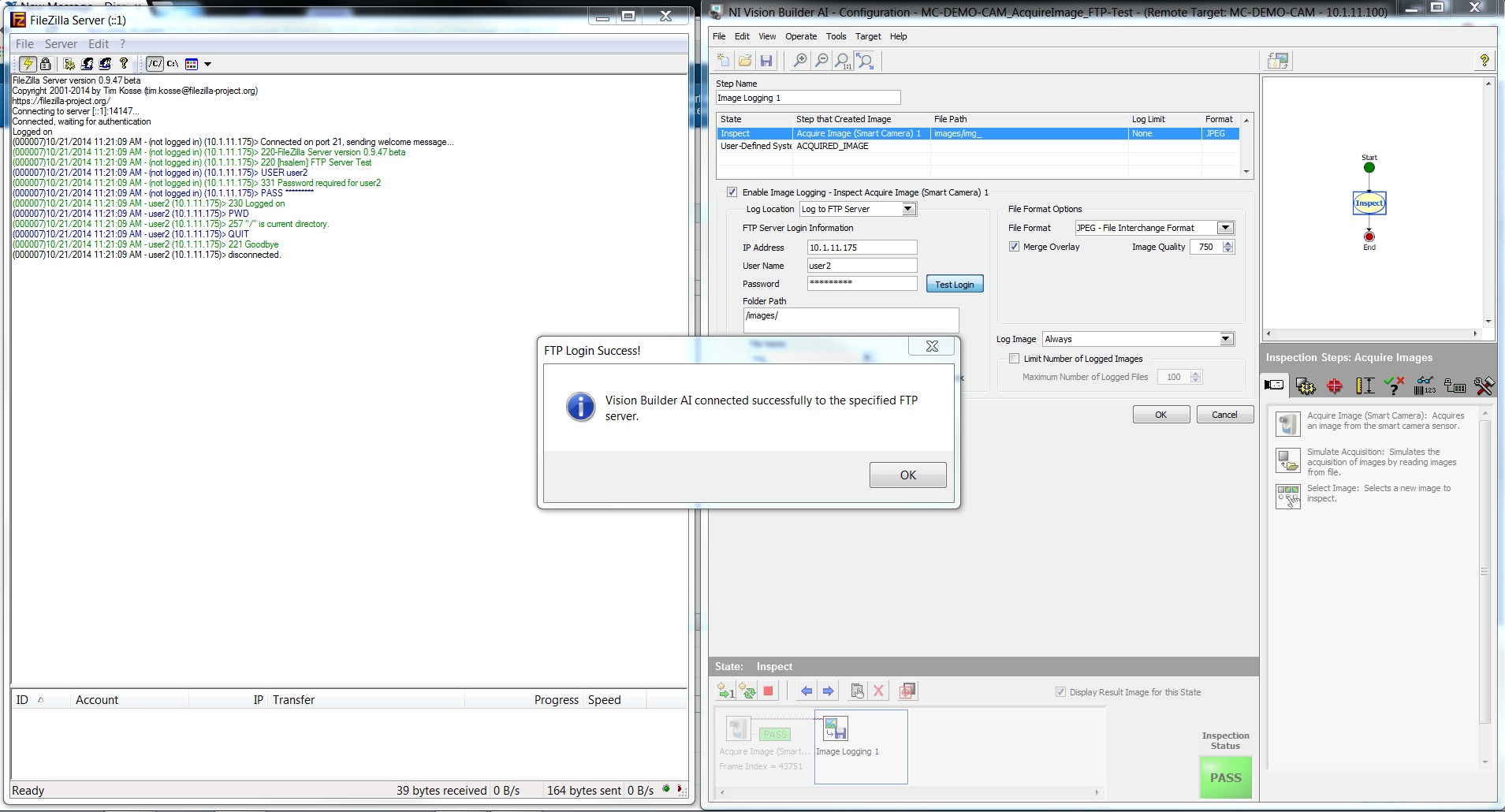
Task: Click the Save floppy disk icon
Action: 766,61
